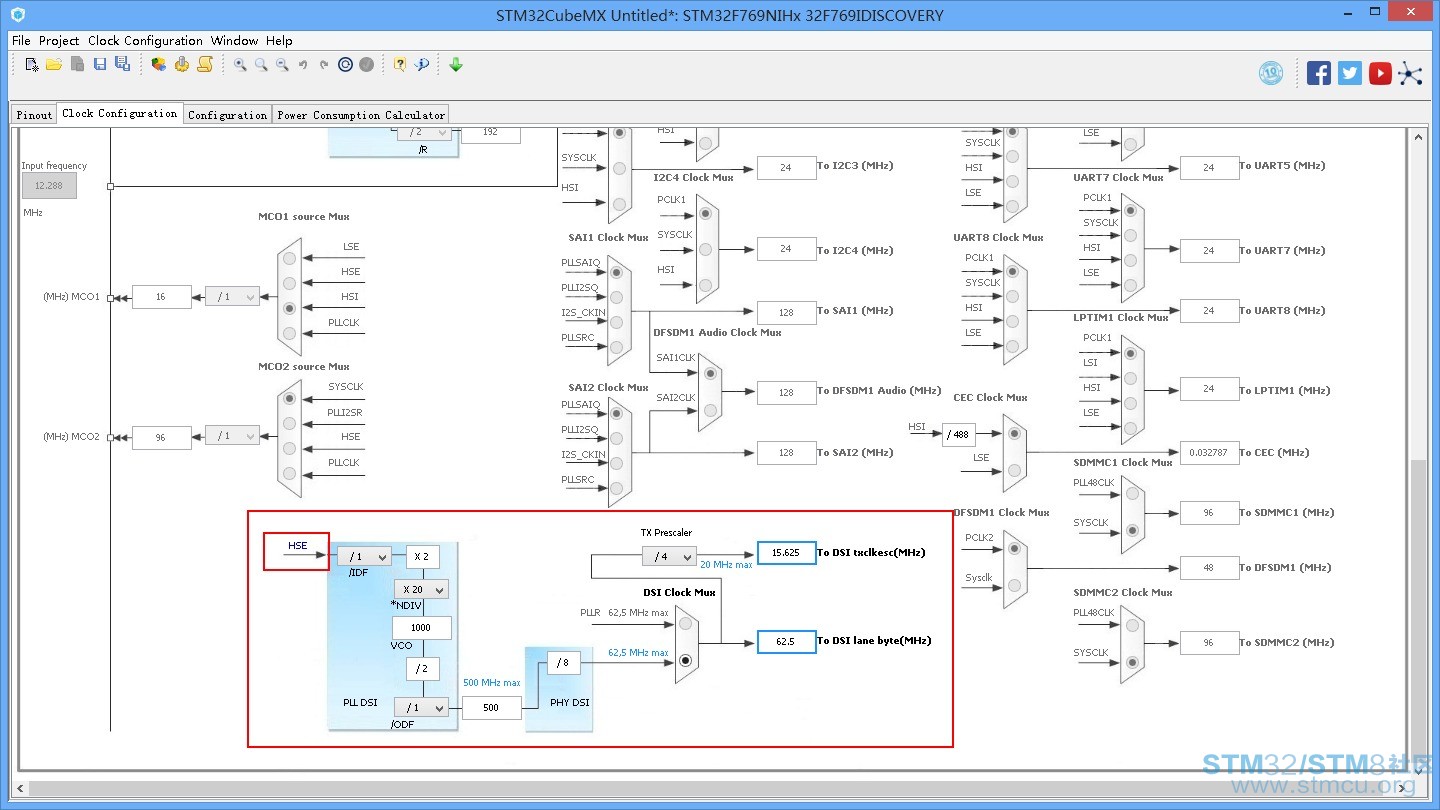This screenshot has height=810, width=1440.
Task: Click the green download arrow icon
Action: tap(456, 65)
